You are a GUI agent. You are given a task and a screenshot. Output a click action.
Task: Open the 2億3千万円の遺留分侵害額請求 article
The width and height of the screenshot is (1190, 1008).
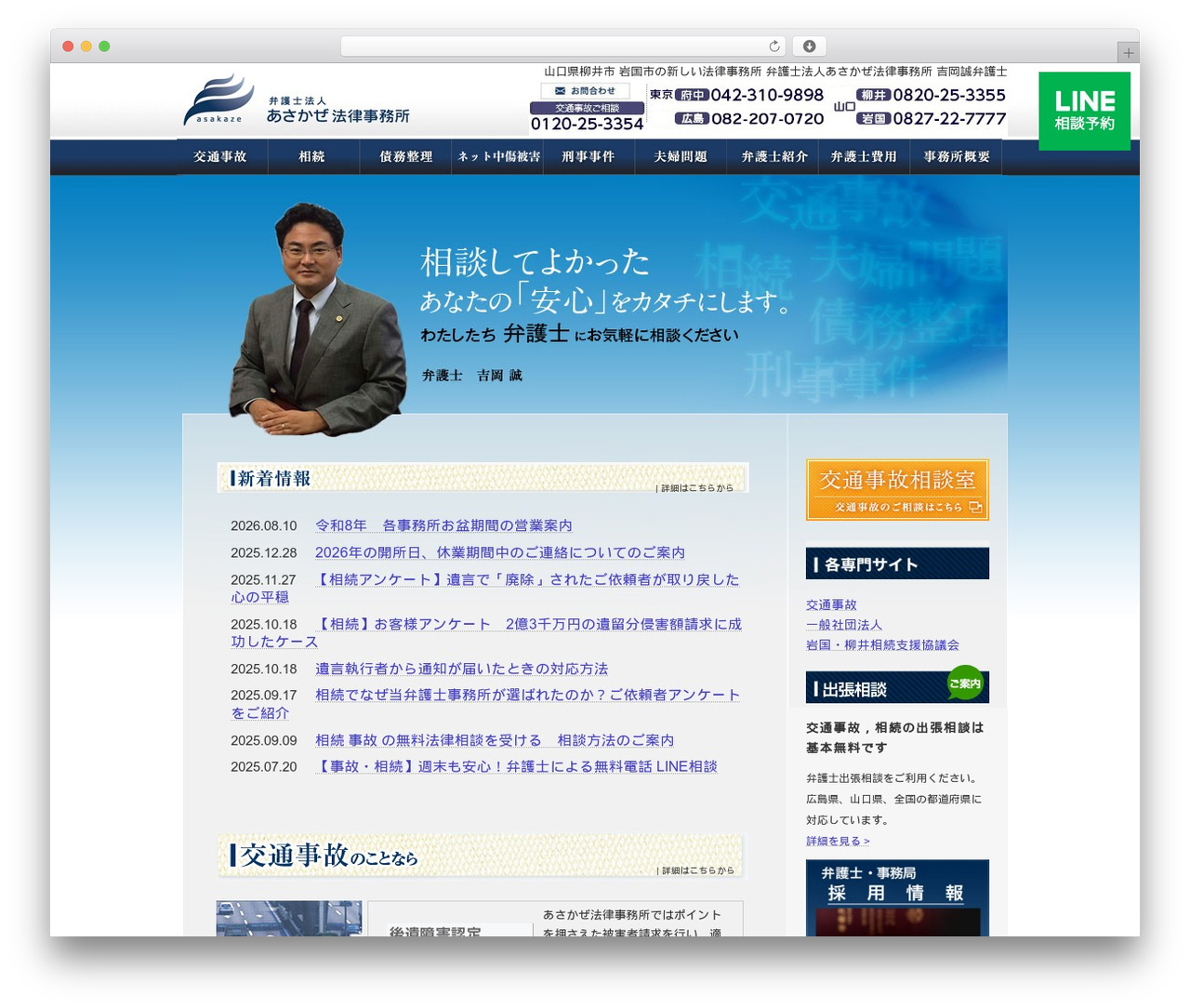click(486, 632)
